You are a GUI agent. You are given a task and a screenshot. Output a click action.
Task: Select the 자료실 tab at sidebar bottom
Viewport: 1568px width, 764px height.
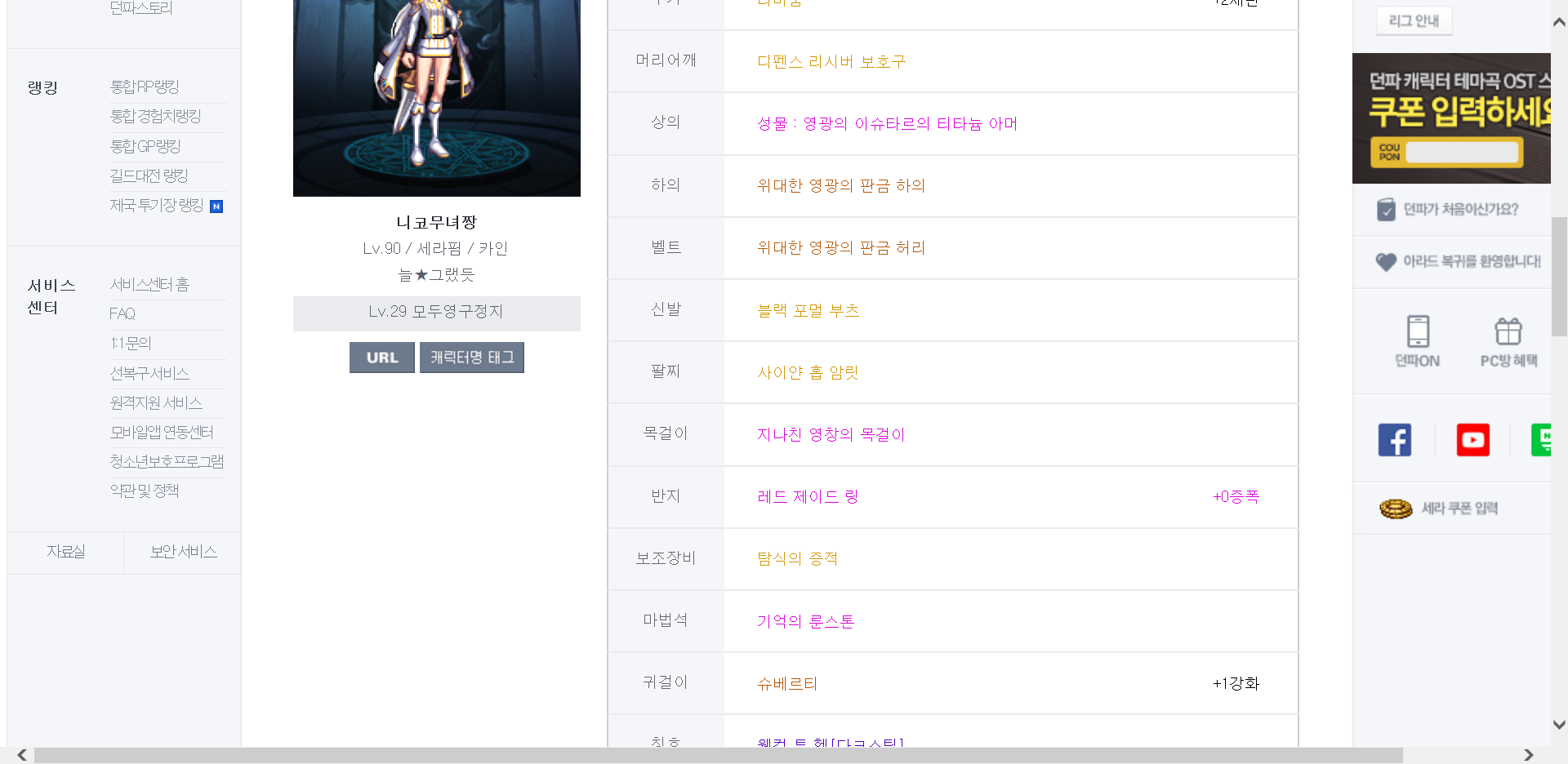tap(65, 552)
